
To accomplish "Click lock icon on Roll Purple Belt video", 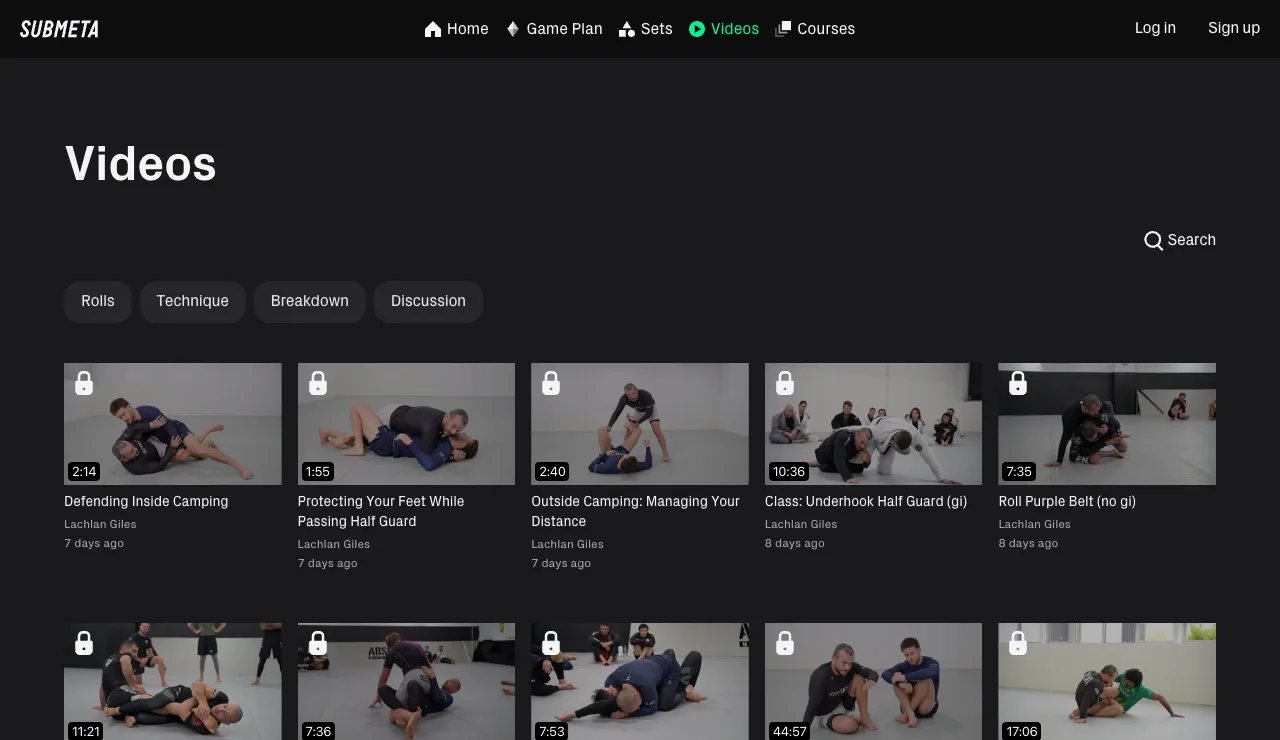I will coord(1018,383).
